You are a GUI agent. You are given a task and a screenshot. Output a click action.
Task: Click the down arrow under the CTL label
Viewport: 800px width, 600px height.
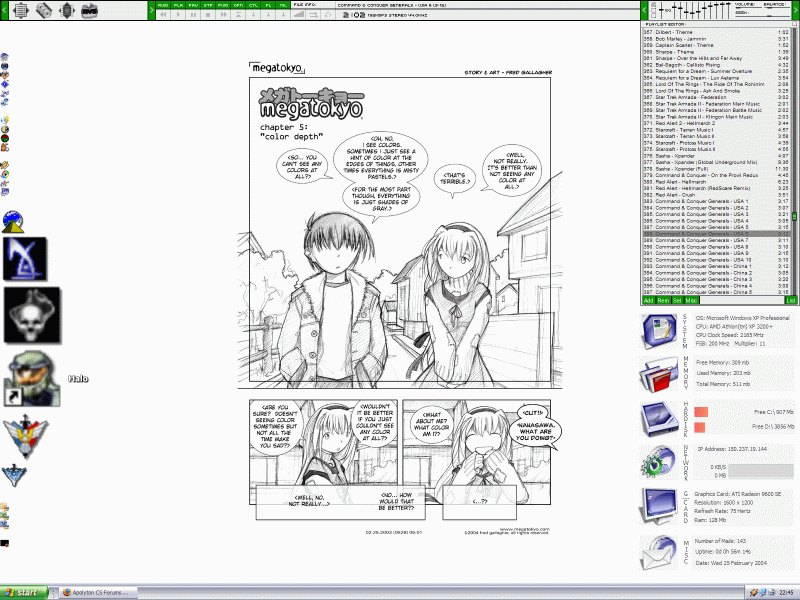pyautogui.click(x=254, y=15)
